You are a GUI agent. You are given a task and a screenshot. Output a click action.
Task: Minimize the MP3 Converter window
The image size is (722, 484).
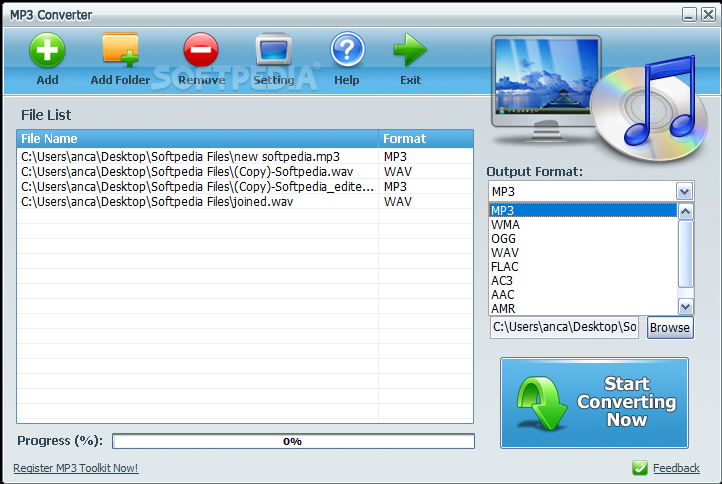pyautogui.click(x=689, y=15)
